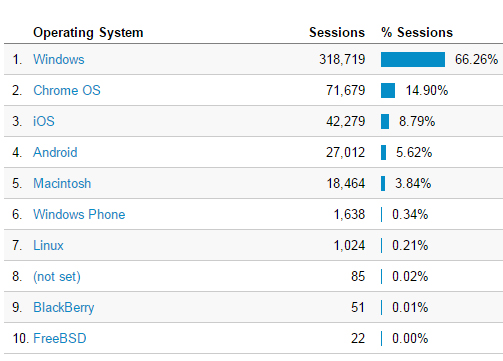The image size is (503, 361).
Task: Sort by the Sessions column header
Action: (x=337, y=32)
